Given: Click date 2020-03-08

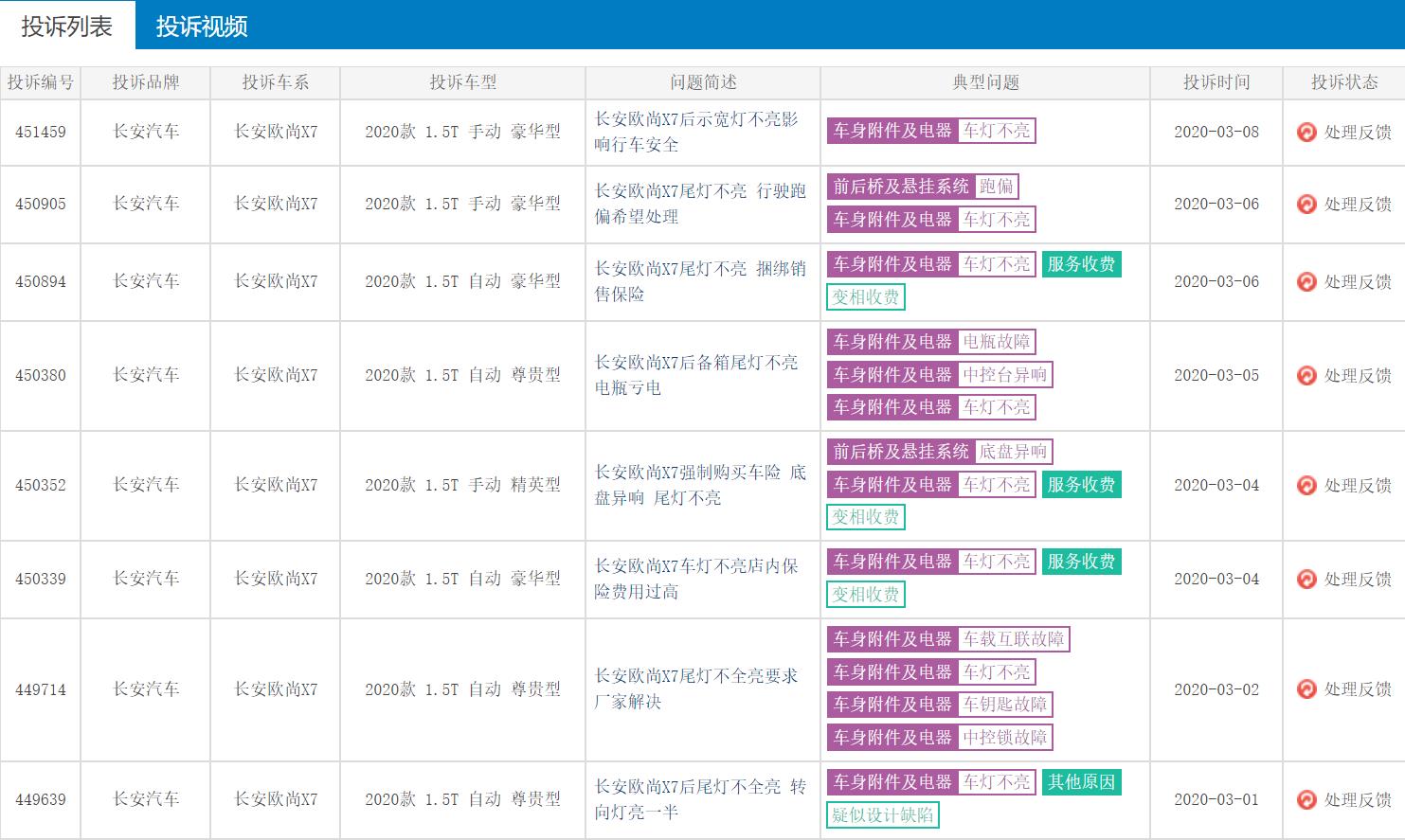Looking at the screenshot, I should point(1216,132).
